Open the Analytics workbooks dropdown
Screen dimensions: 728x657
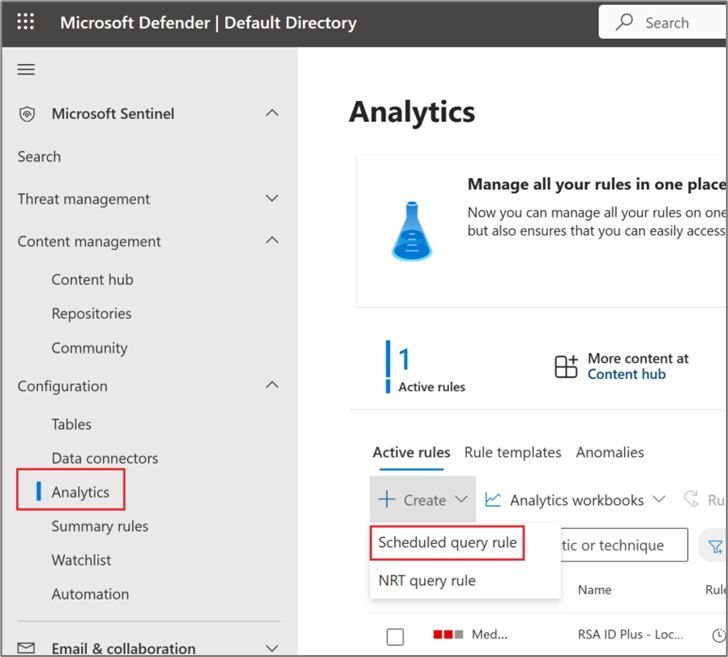pos(658,500)
